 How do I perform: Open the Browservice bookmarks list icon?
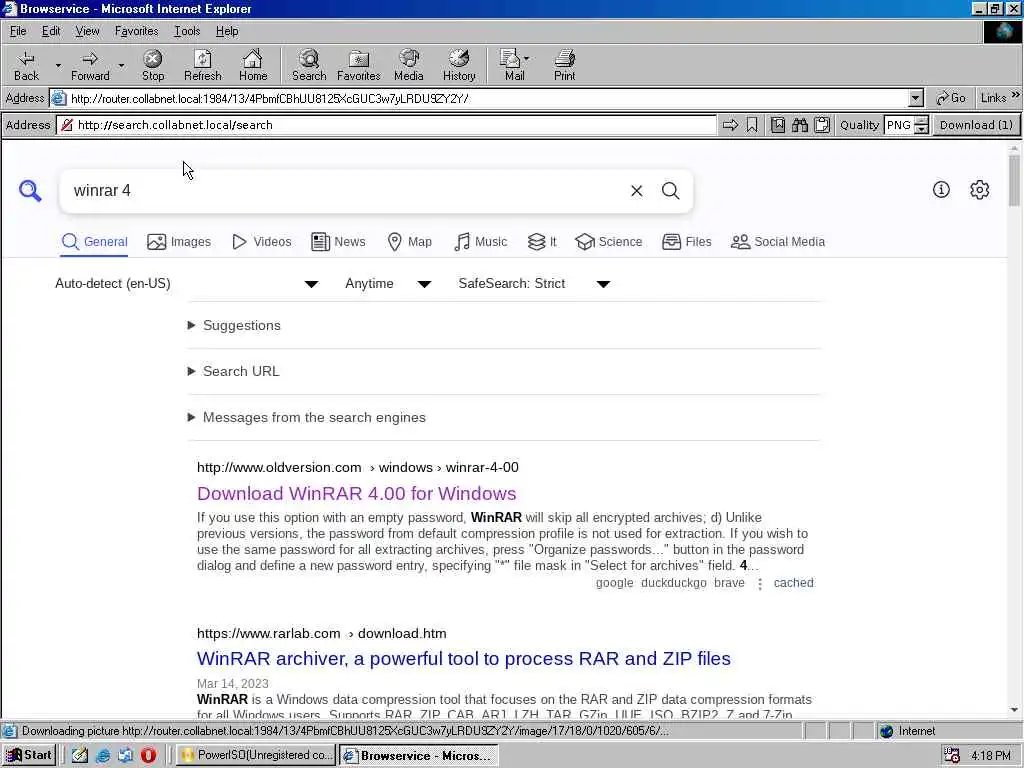[778, 125]
